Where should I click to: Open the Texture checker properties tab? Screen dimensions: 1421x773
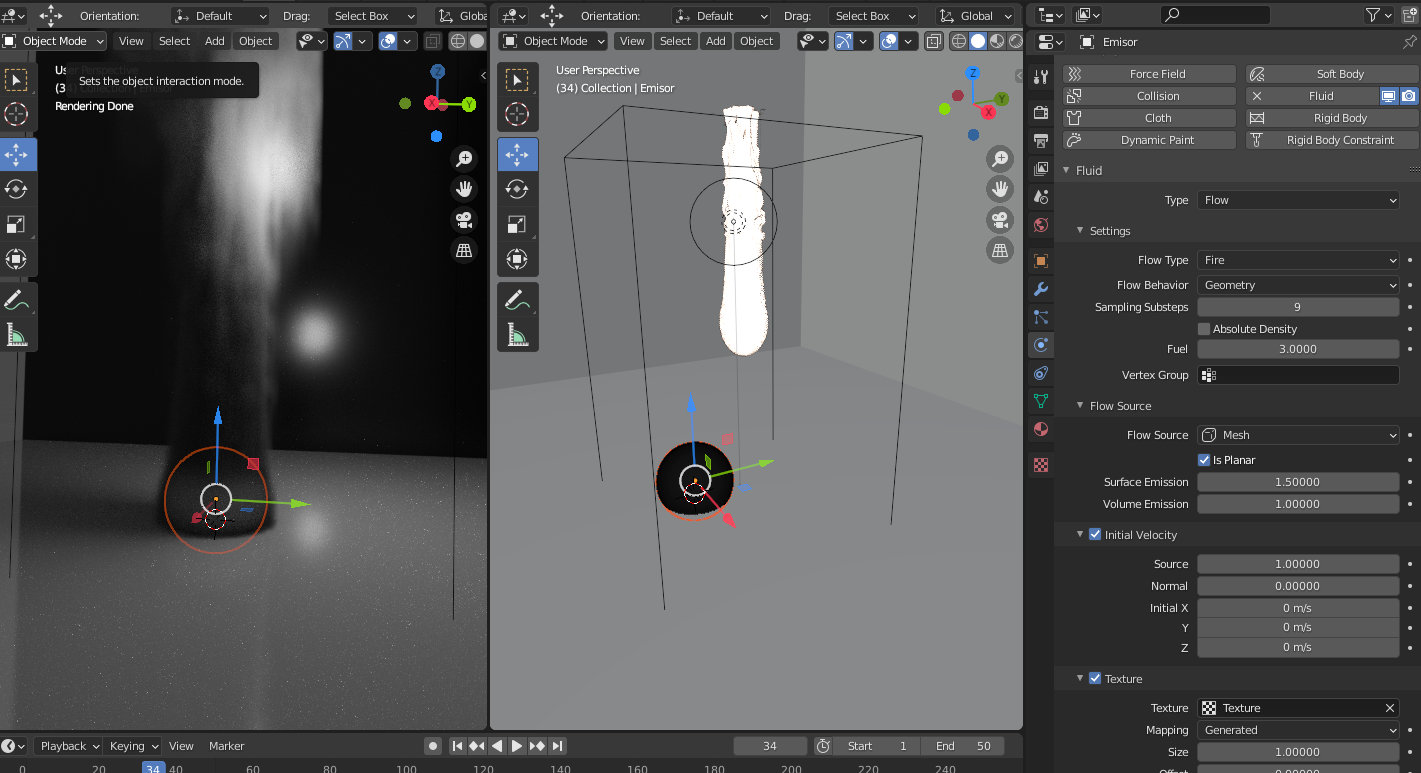tap(1041, 465)
